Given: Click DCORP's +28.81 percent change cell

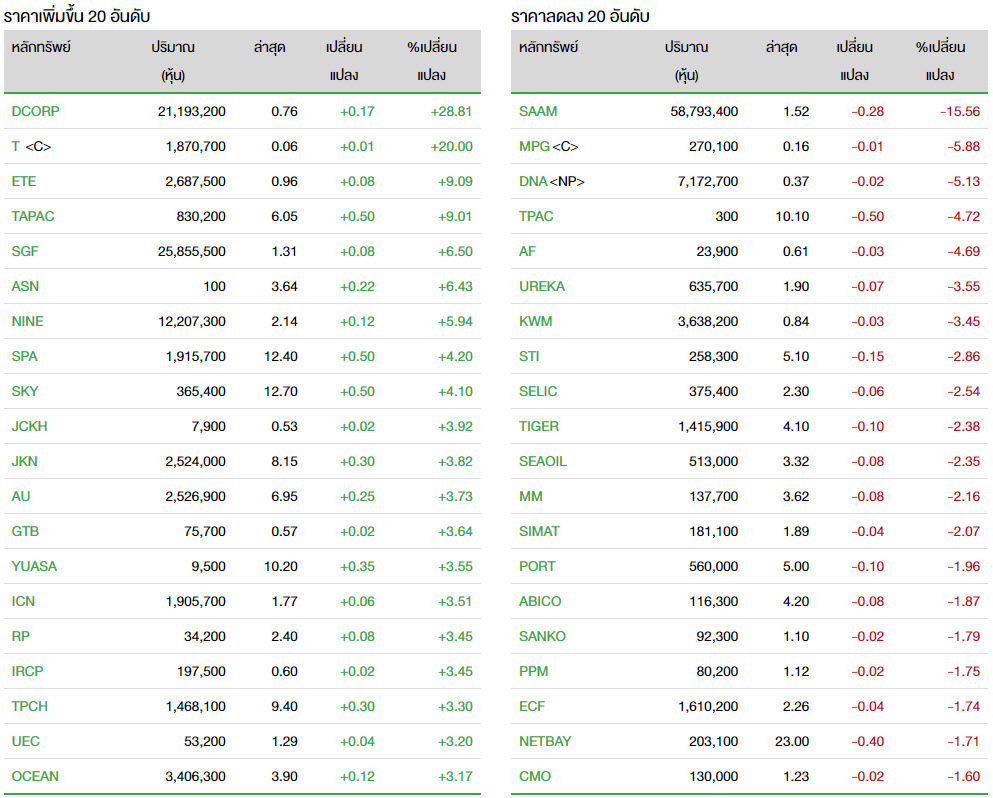Looking at the screenshot, I should (x=451, y=111).
